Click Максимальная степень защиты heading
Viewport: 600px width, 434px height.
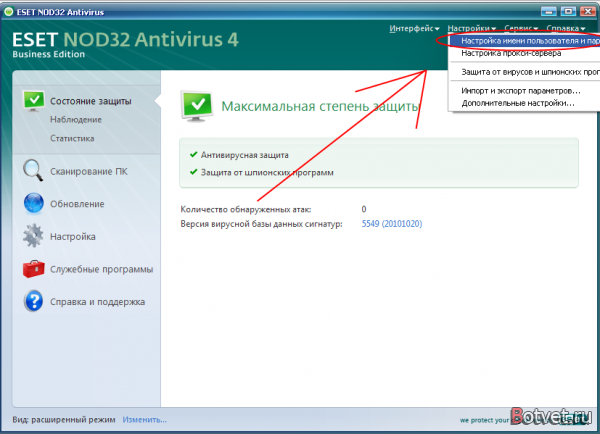point(320,106)
